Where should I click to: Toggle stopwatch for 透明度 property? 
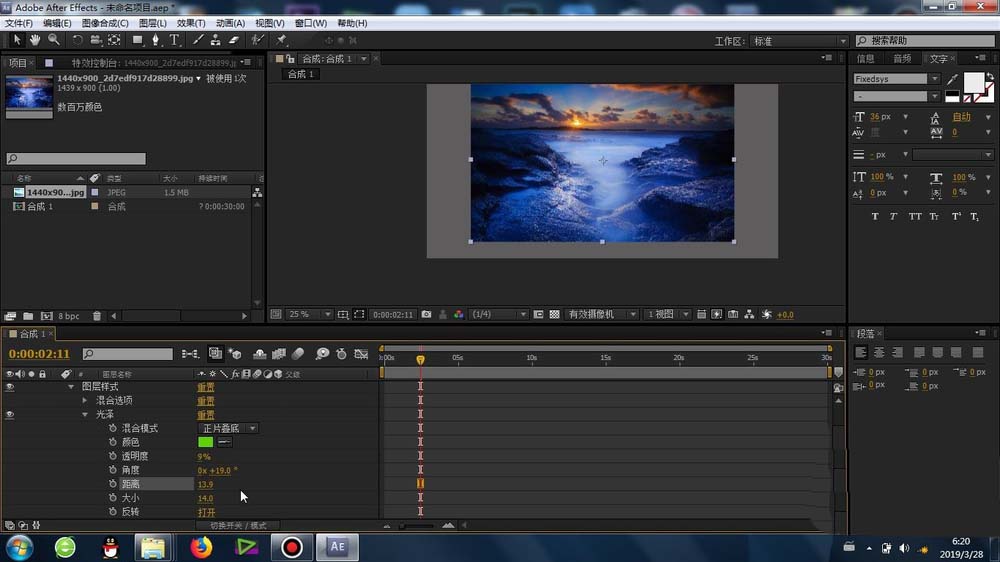[x=113, y=456]
